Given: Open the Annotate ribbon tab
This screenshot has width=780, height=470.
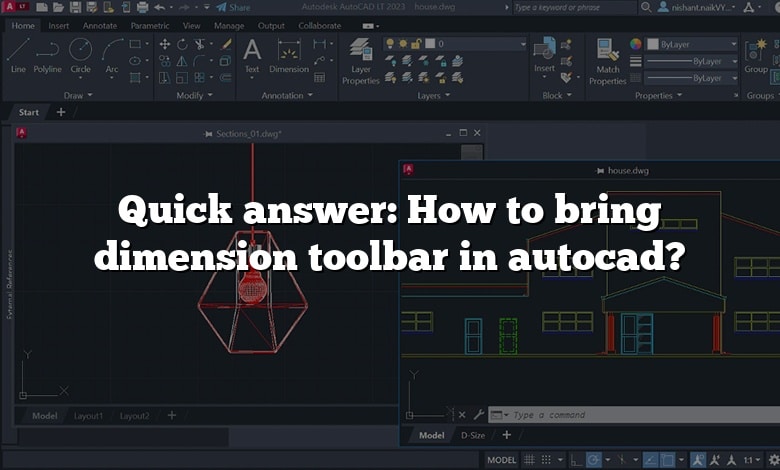Looking at the screenshot, I should [99, 25].
